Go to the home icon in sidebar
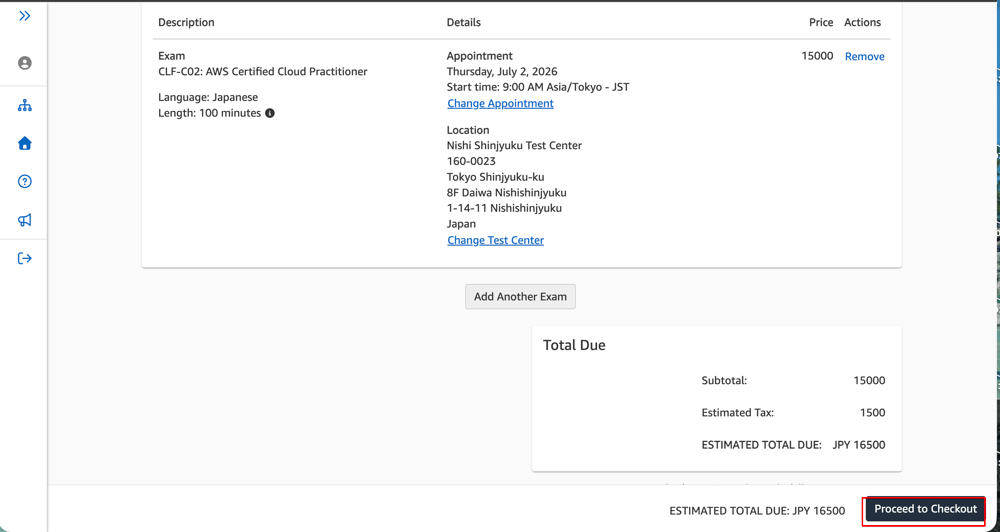Viewport: 1000px width, 532px height. pos(24,144)
